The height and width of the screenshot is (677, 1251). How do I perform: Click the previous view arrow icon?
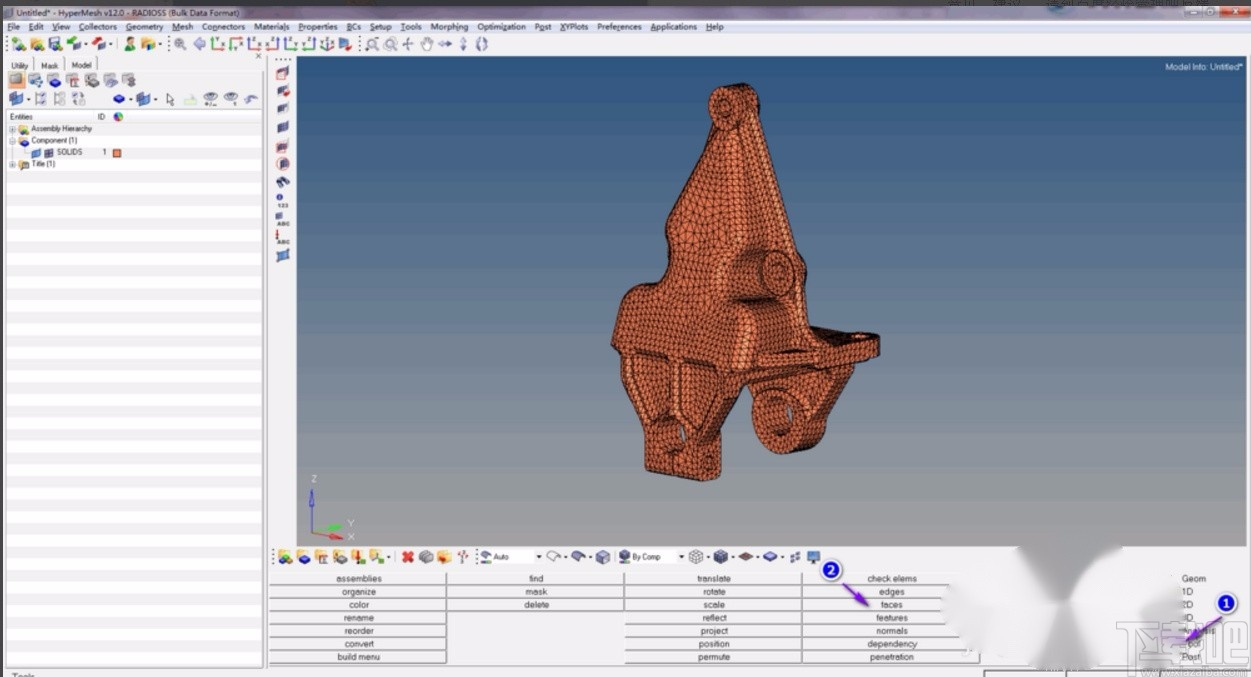(x=199, y=44)
